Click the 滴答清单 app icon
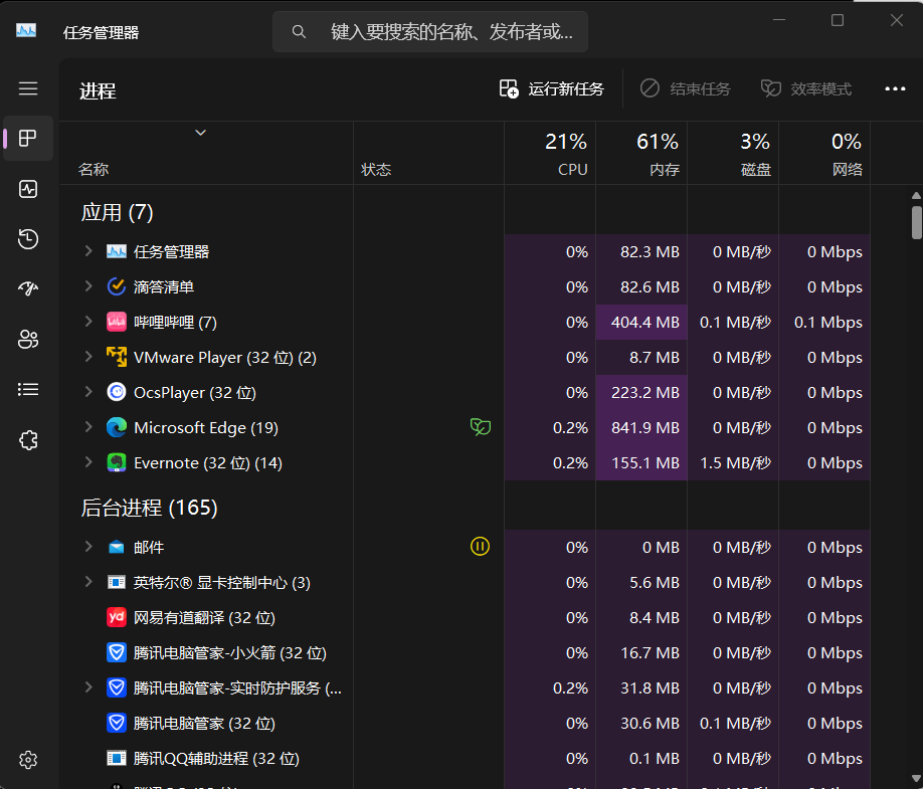Screen dimensions: 923x789 pos(117,287)
